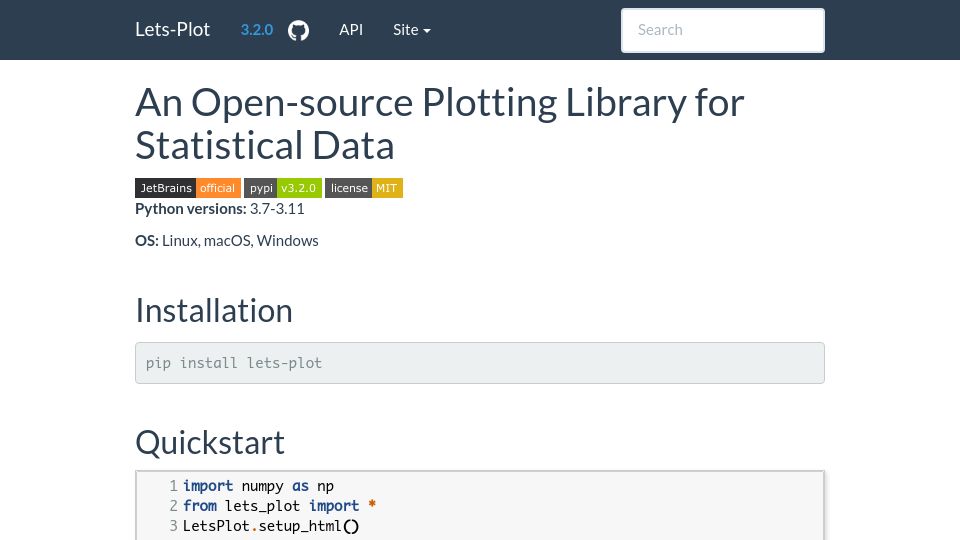Screen dimensions: 960x540
Task: Focus the Search input field
Action: [722, 30]
